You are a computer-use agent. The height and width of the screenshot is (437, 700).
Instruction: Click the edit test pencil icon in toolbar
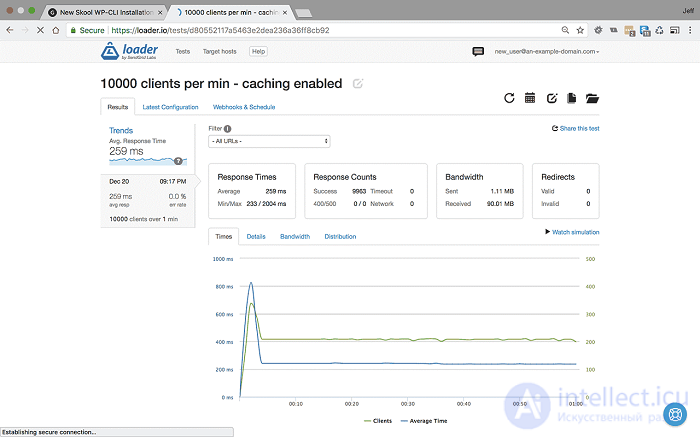click(552, 98)
